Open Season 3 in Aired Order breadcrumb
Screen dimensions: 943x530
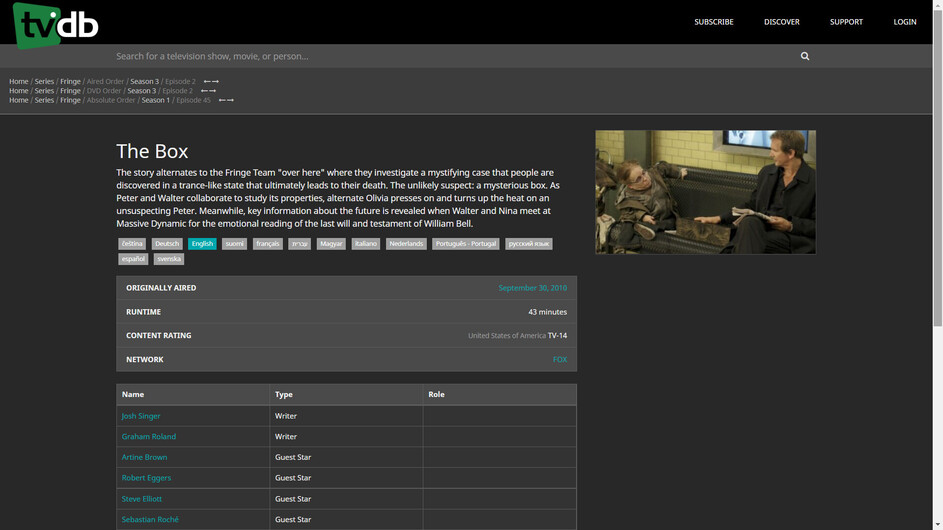144,81
